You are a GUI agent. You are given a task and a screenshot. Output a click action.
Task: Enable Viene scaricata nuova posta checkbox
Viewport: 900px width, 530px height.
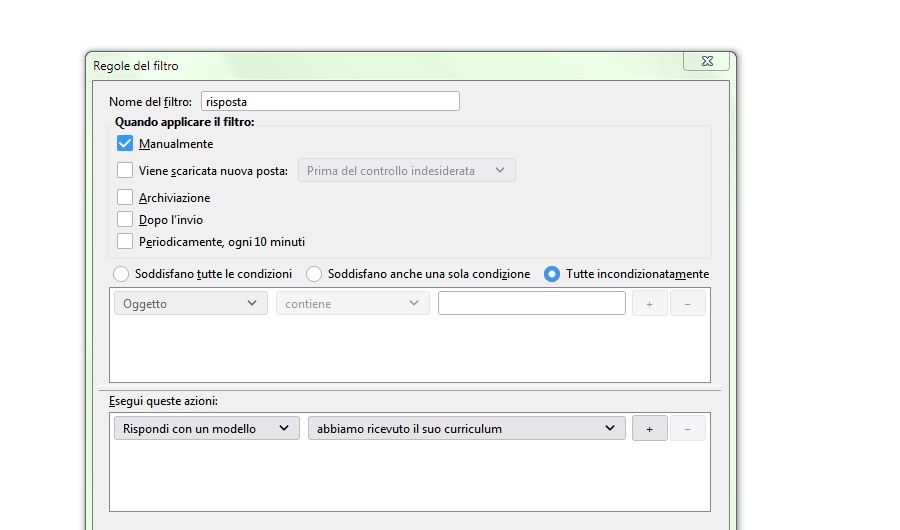[125, 170]
